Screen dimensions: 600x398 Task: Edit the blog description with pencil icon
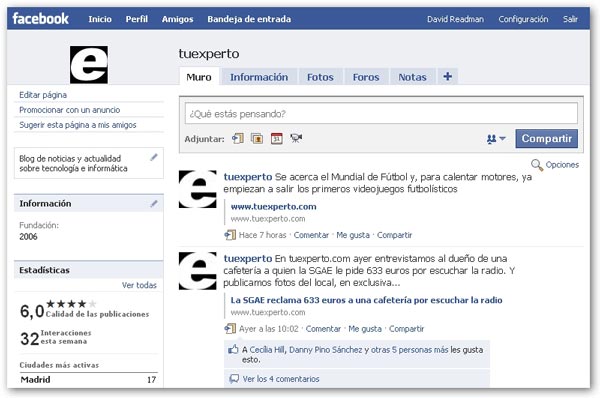[x=154, y=157]
